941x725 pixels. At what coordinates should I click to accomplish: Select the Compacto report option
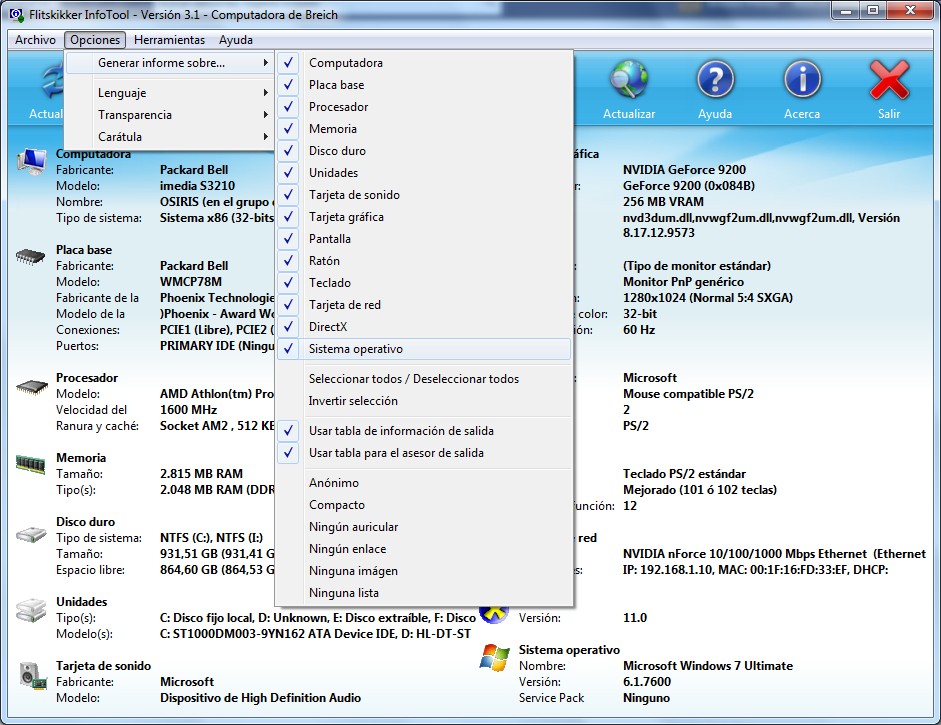click(424, 505)
